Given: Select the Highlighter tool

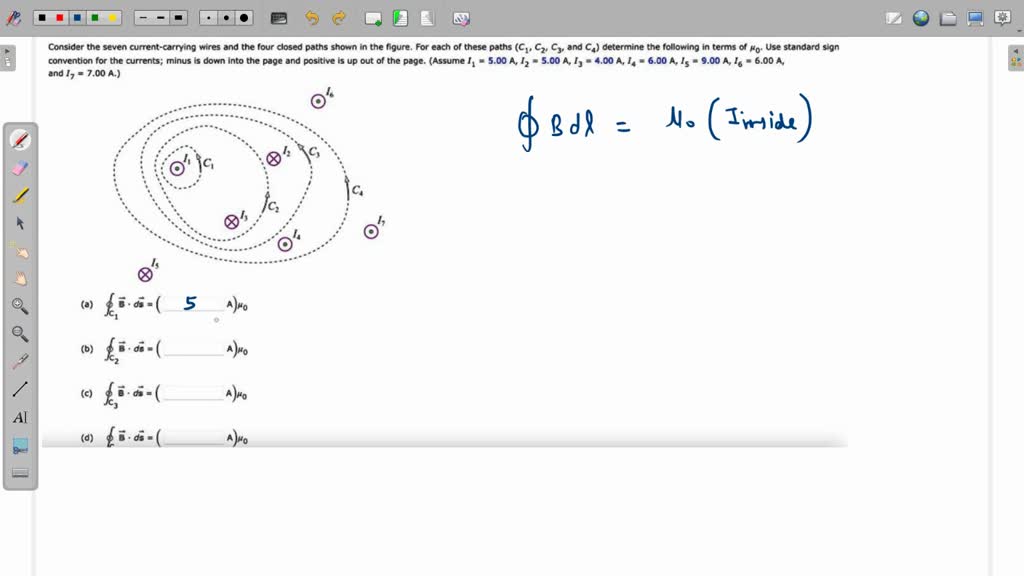Looking at the screenshot, I should click(20, 195).
